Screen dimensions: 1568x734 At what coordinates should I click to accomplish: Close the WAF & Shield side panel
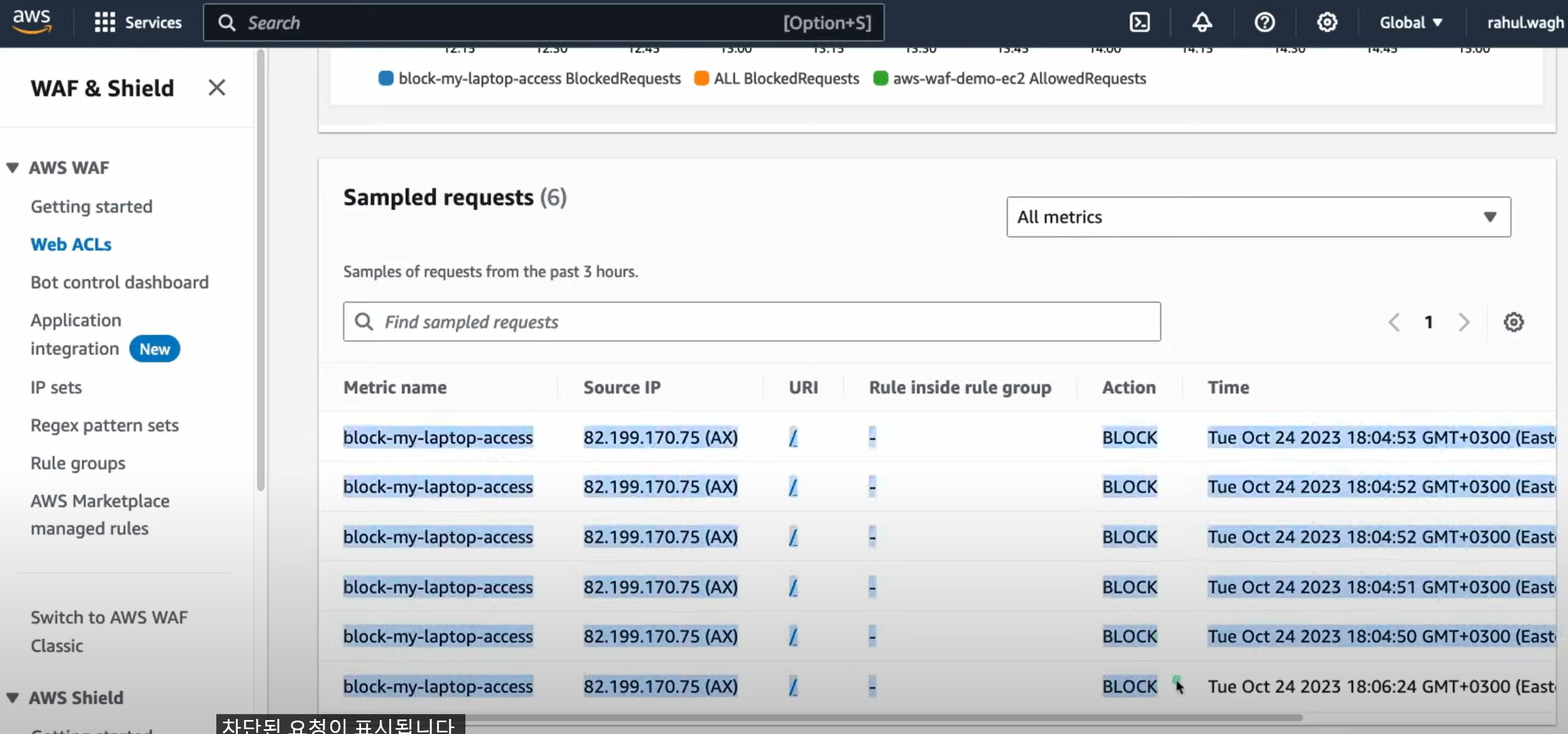[217, 88]
